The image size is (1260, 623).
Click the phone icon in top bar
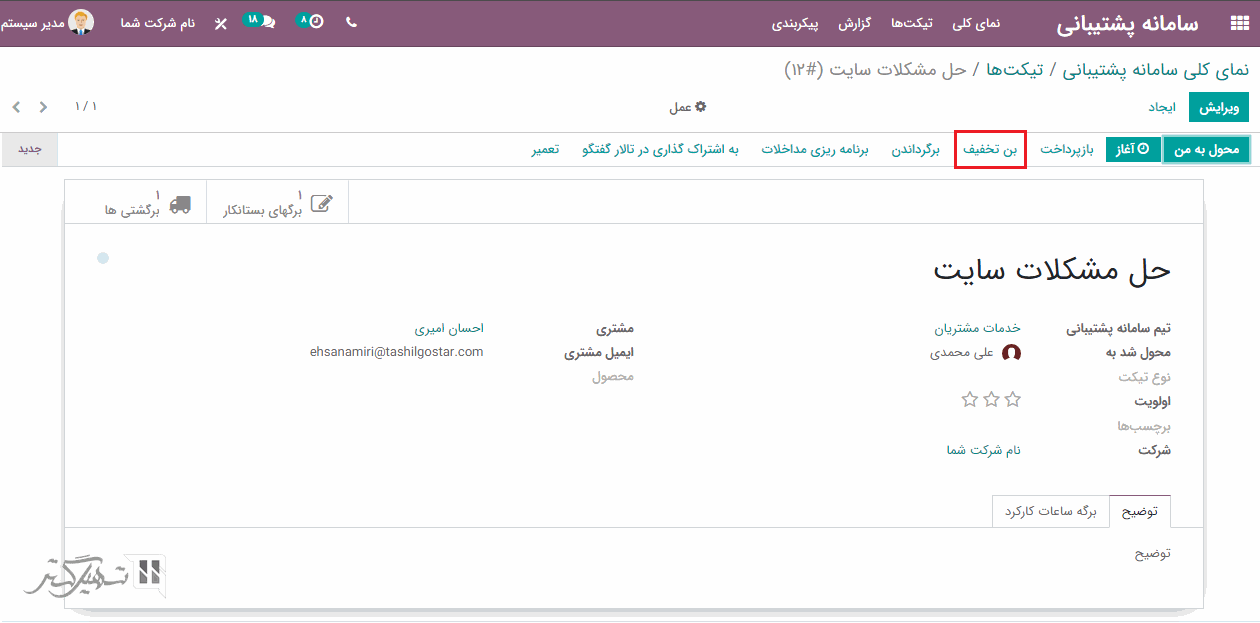pos(351,22)
